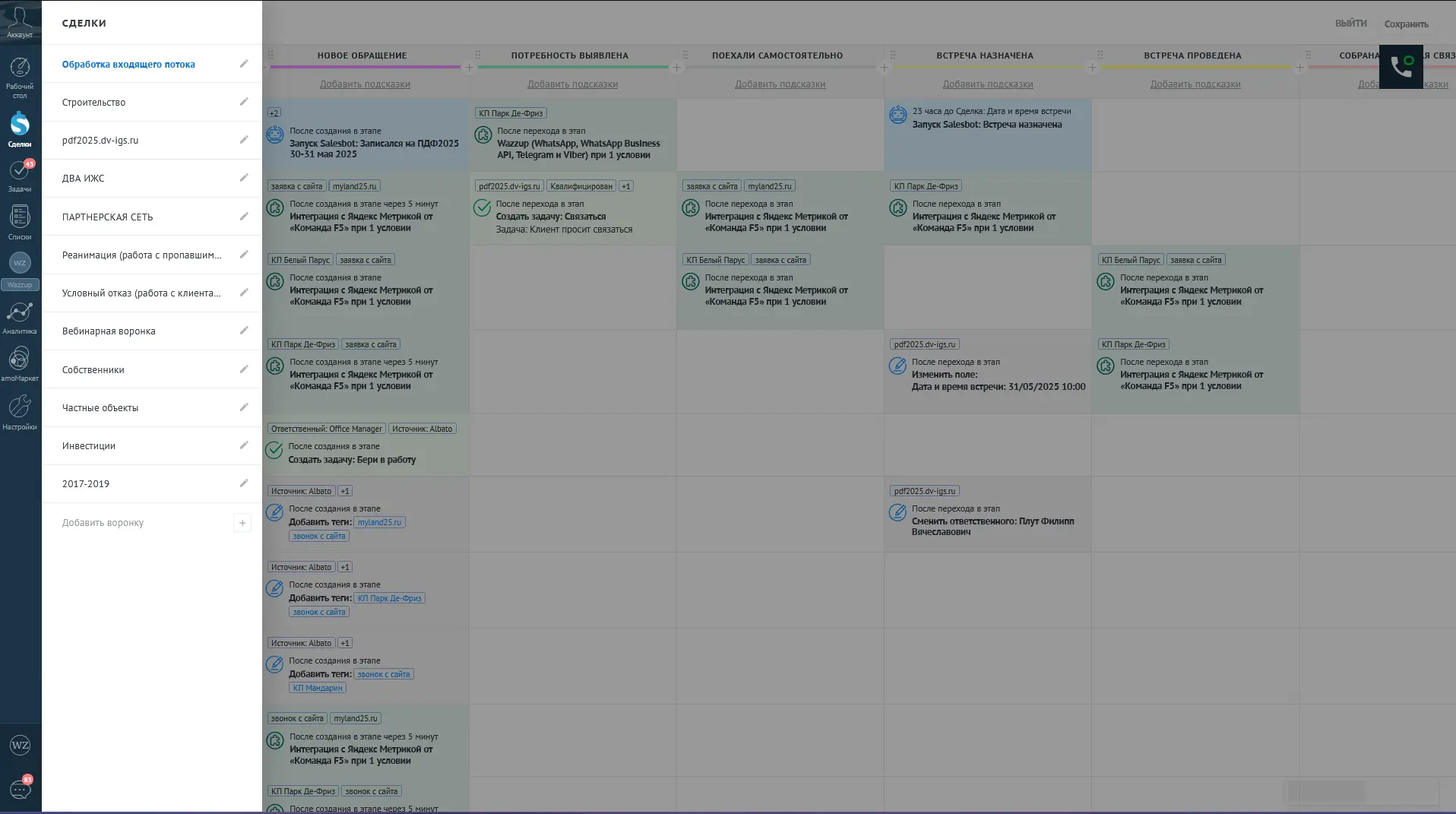Select the ПАРТНЕРСКАЯ СЕТЬ pipeline
Screen dimensions: 1456x814
click(x=107, y=217)
